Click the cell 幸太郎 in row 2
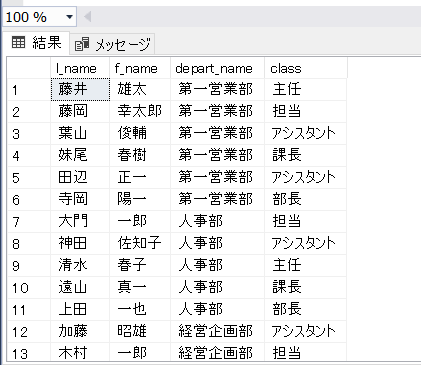421x365 pixels. coord(140,111)
